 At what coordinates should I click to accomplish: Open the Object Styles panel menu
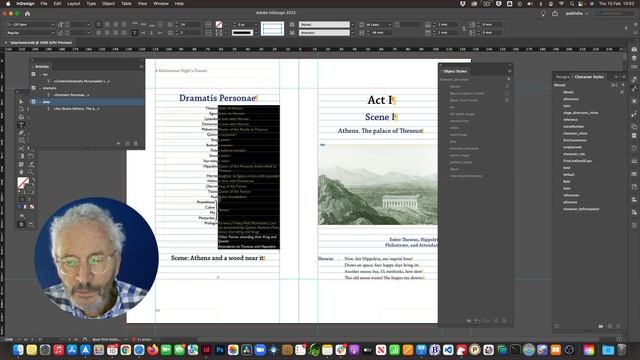(x=509, y=71)
